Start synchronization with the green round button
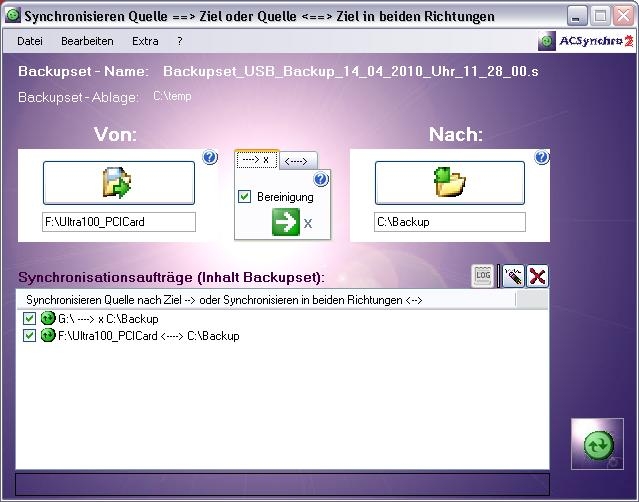 [598, 445]
